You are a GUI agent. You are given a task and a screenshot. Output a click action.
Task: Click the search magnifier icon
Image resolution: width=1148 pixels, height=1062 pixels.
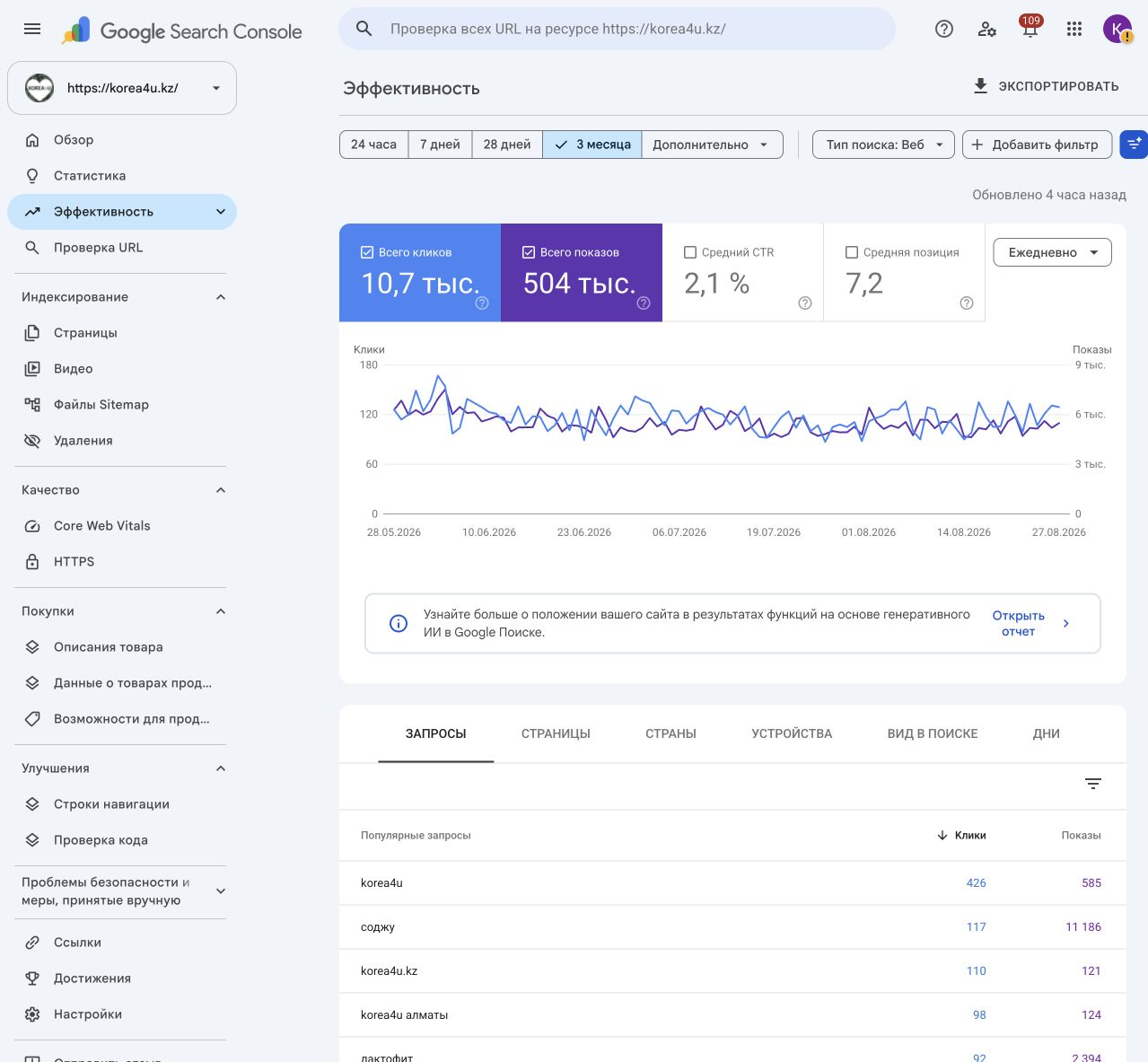(x=364, y=29)
